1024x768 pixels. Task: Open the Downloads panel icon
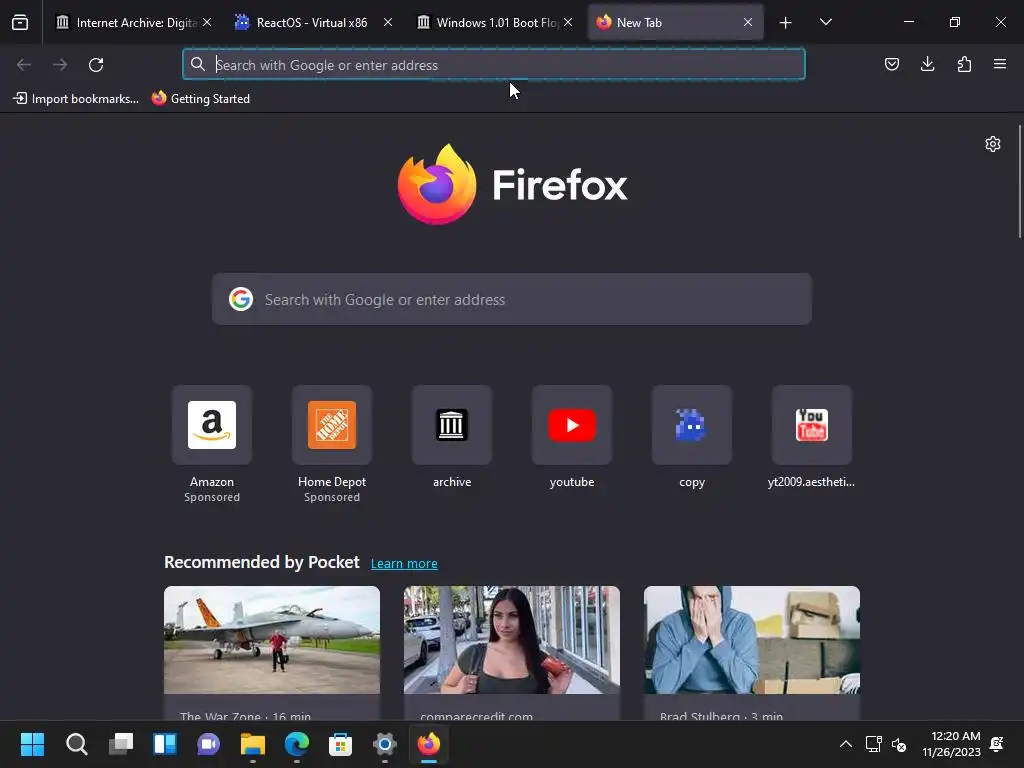click(927, 64)
